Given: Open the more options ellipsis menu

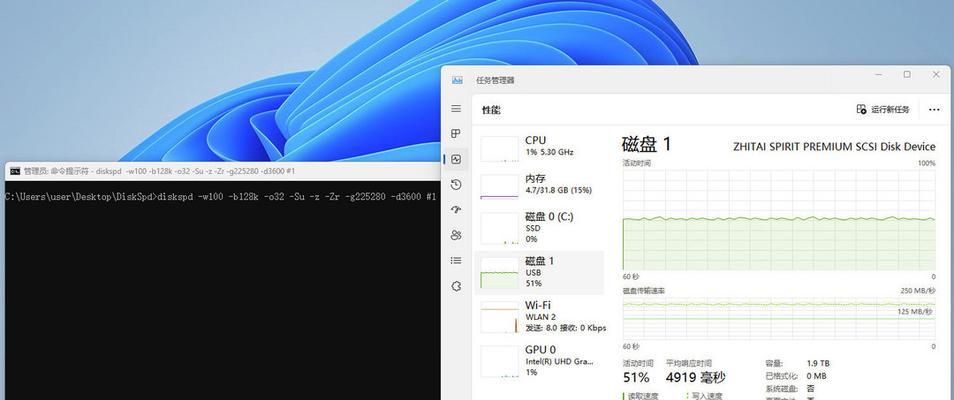Looking at the screenshot, I should coord(935,110).
